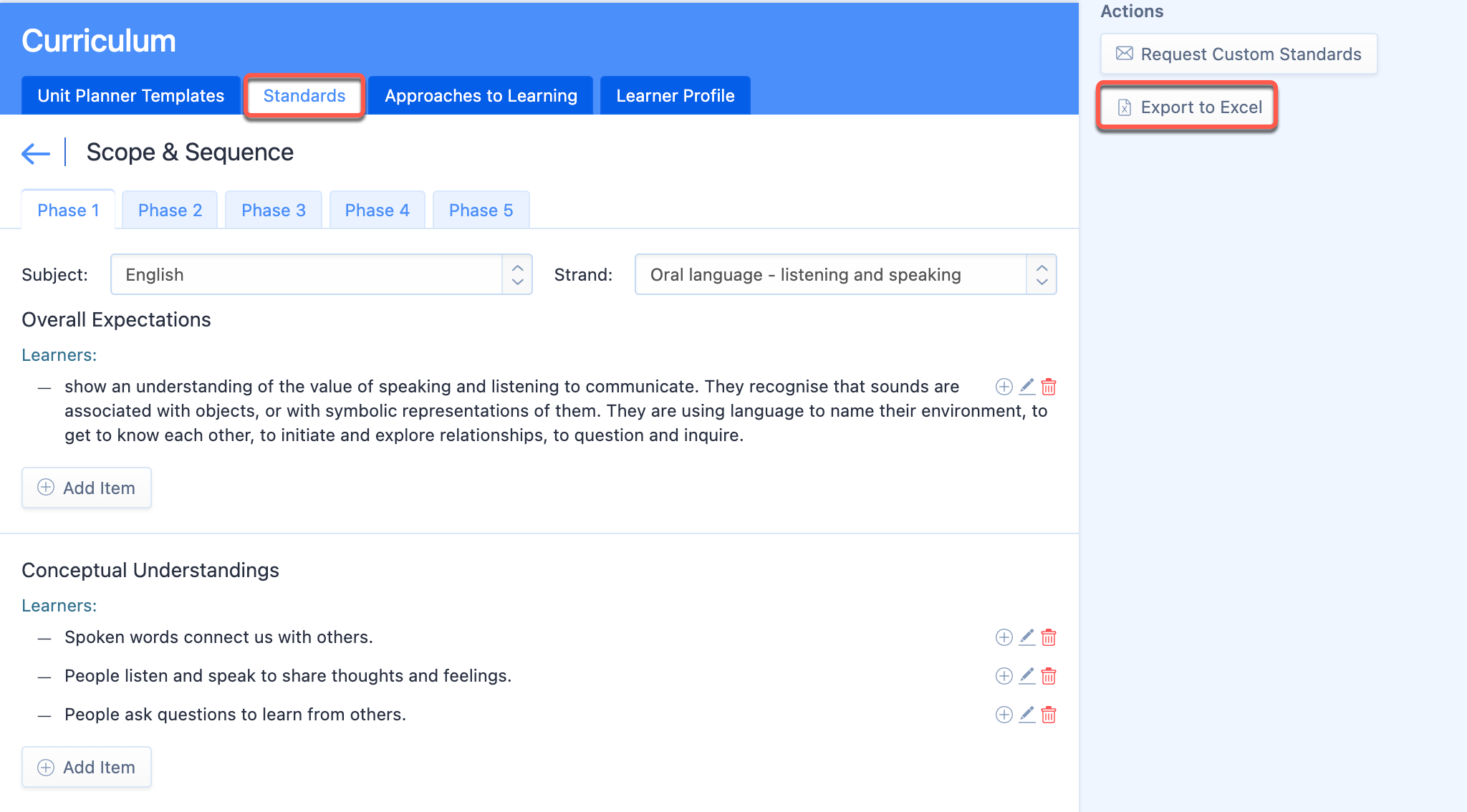Open the Subject dropdown showing English
This screenshot has width=1467, height=812.
pyautogui.click(x=321, y=274)
